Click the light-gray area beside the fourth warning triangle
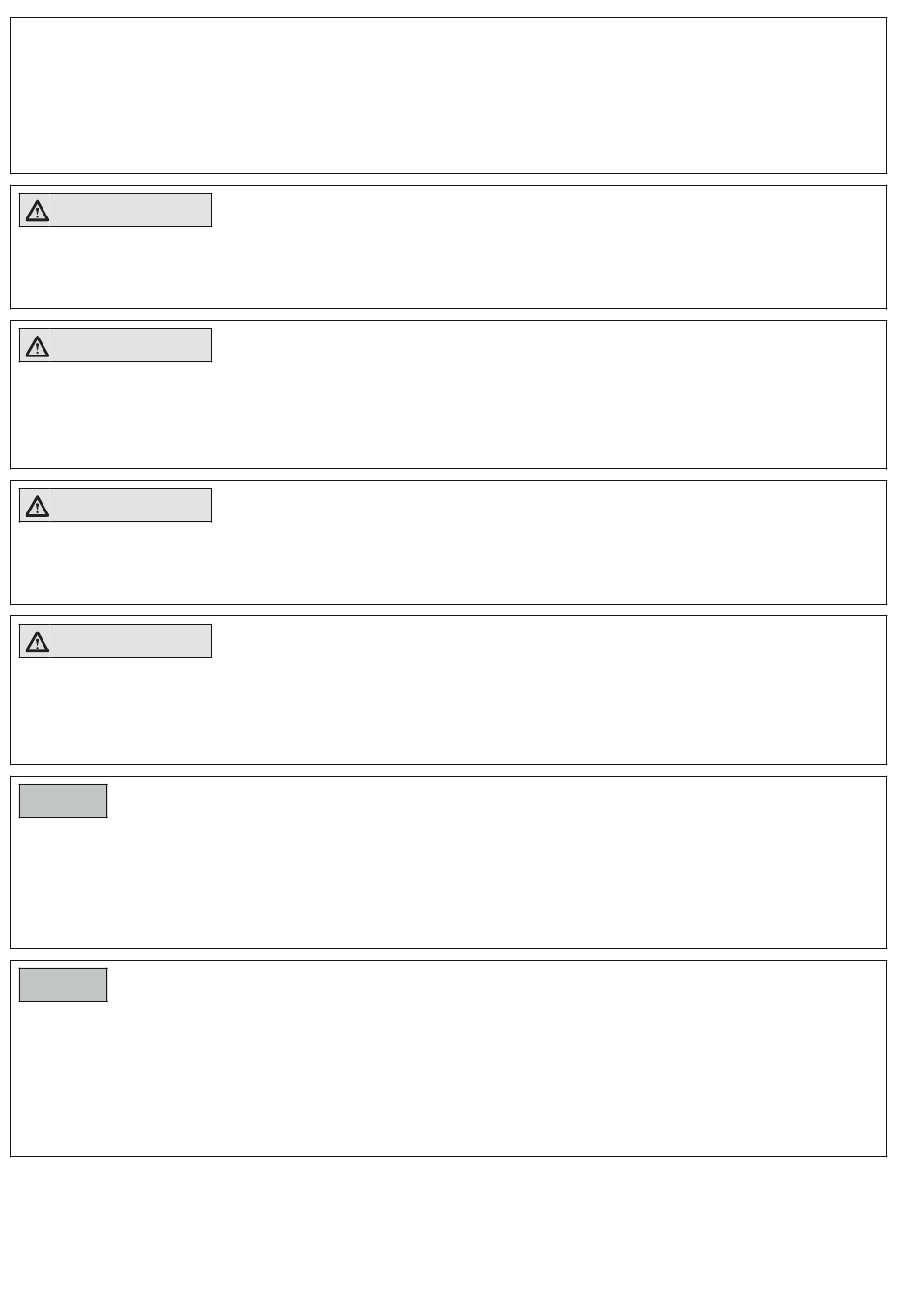Image resolution: width=898 pixels, height=1316 pixels. 130,641
